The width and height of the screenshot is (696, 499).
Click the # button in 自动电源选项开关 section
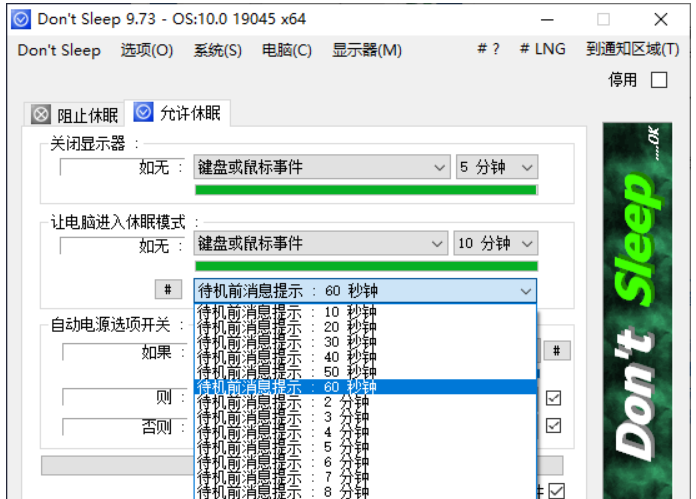point(557,351)
